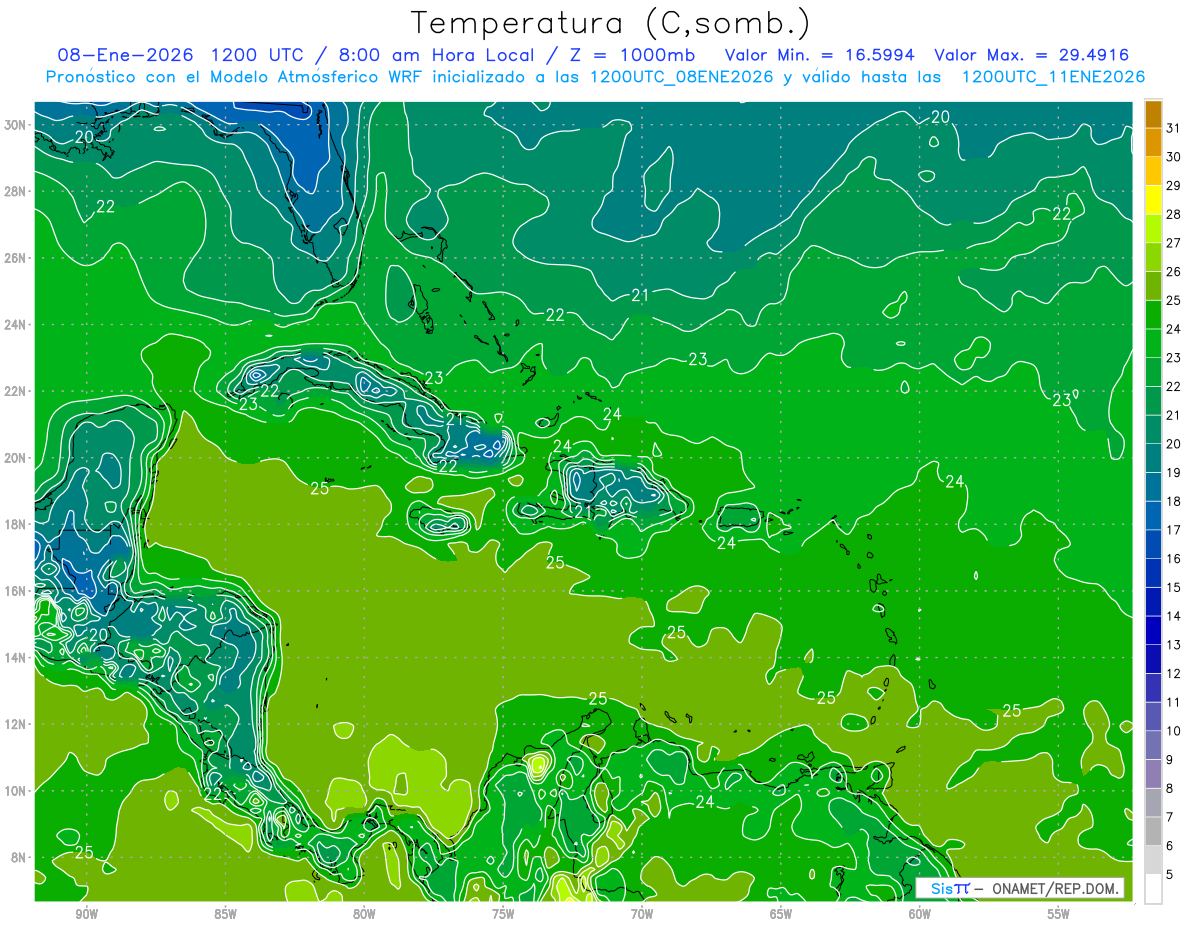Pick the dark blue color bar segment between 13 and 14
The width and height of the screenshot is (1200, 927).
1153,630
